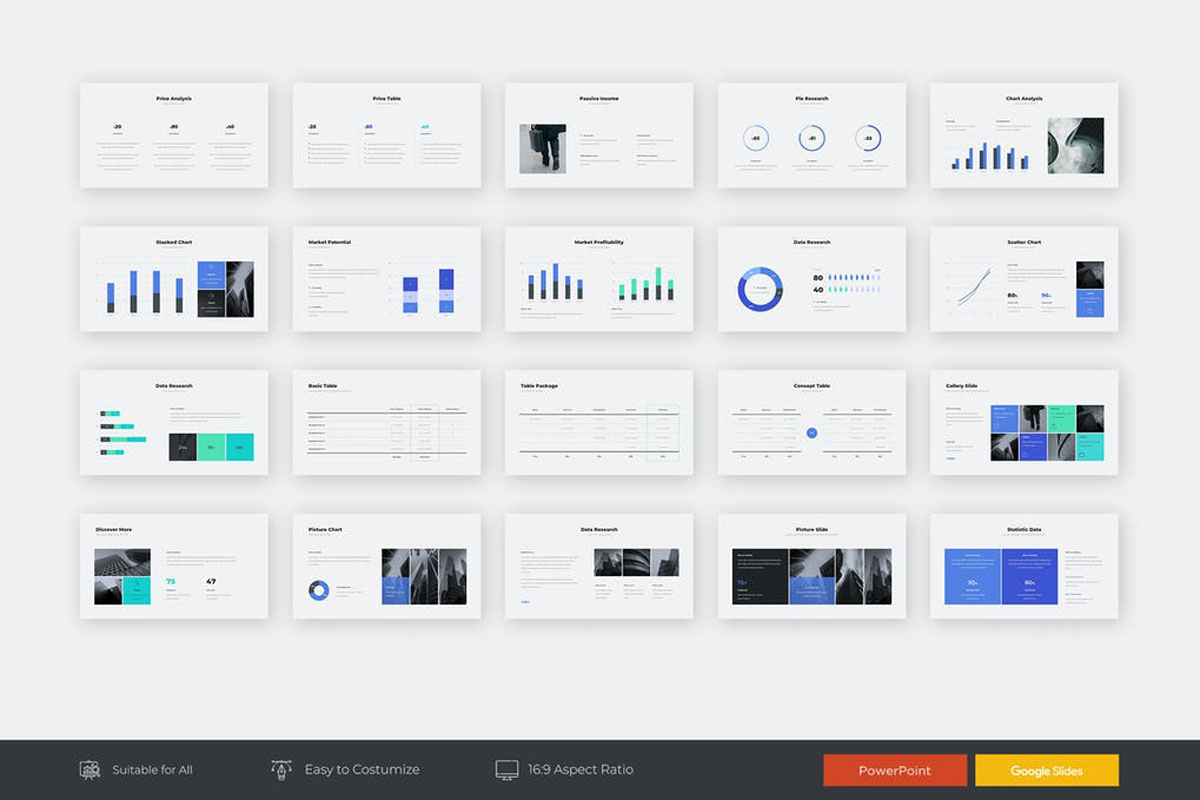Click the Stacked Chart slide preview
Viewport: 1200px width, 800px height.
[174, 278]
